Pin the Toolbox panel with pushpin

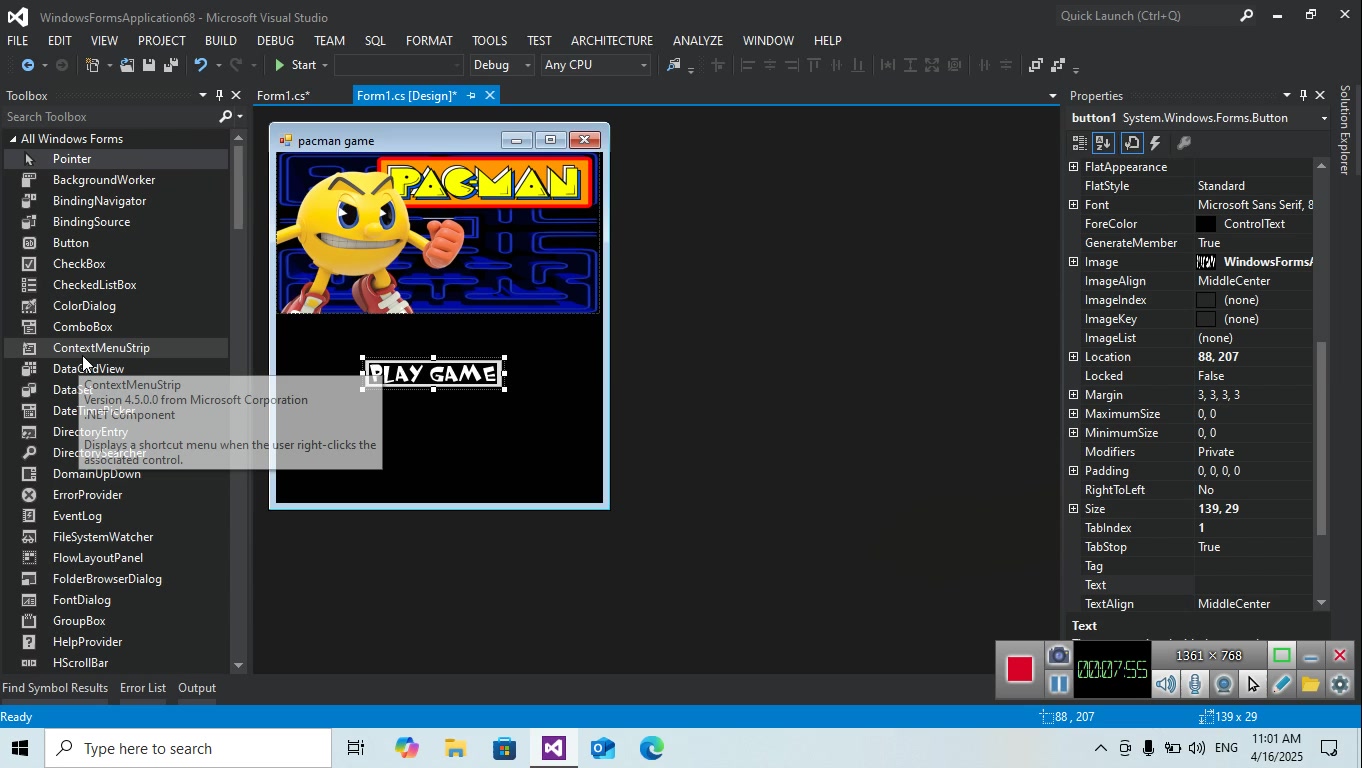tap(219, 95)
